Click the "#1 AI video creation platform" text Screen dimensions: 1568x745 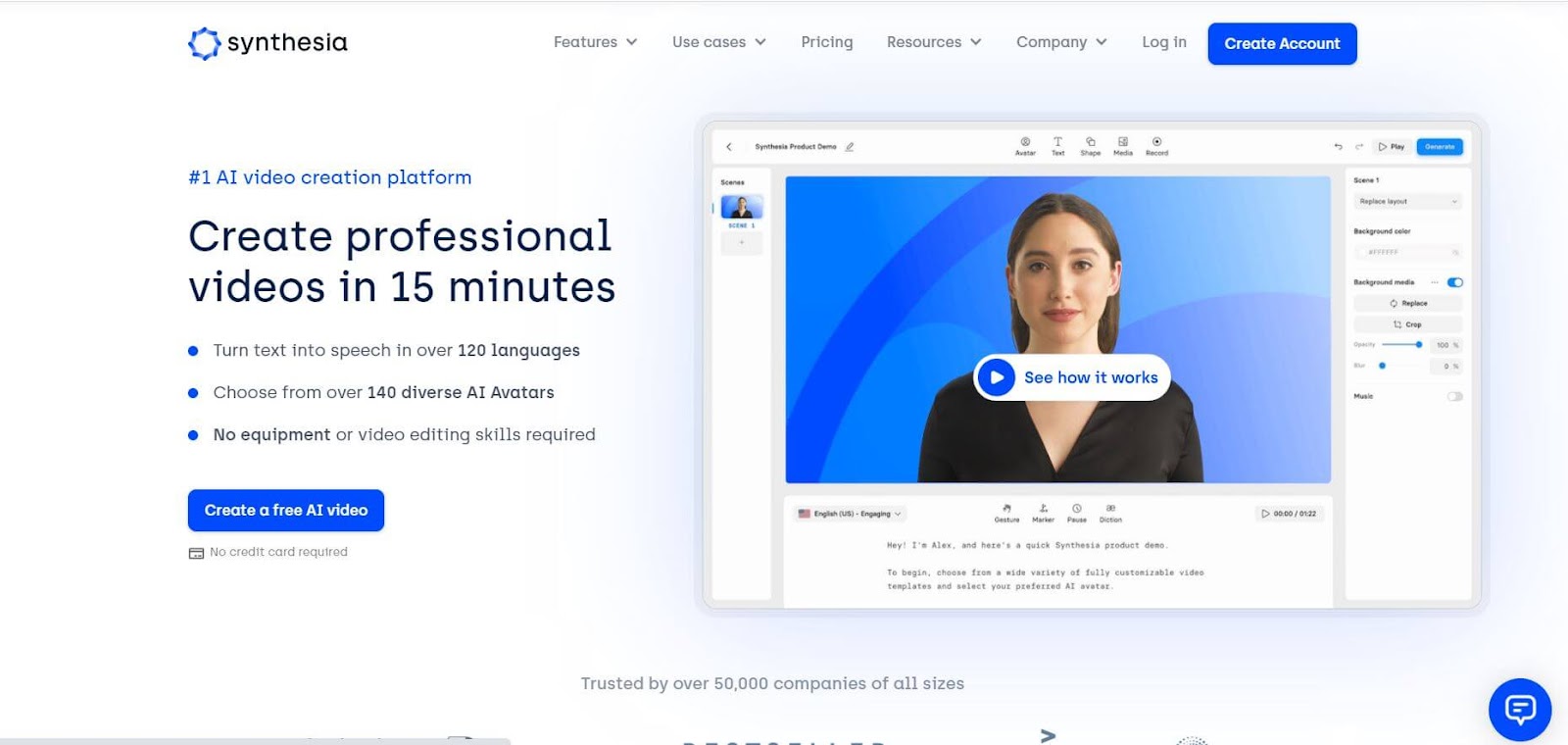[329, 177]
